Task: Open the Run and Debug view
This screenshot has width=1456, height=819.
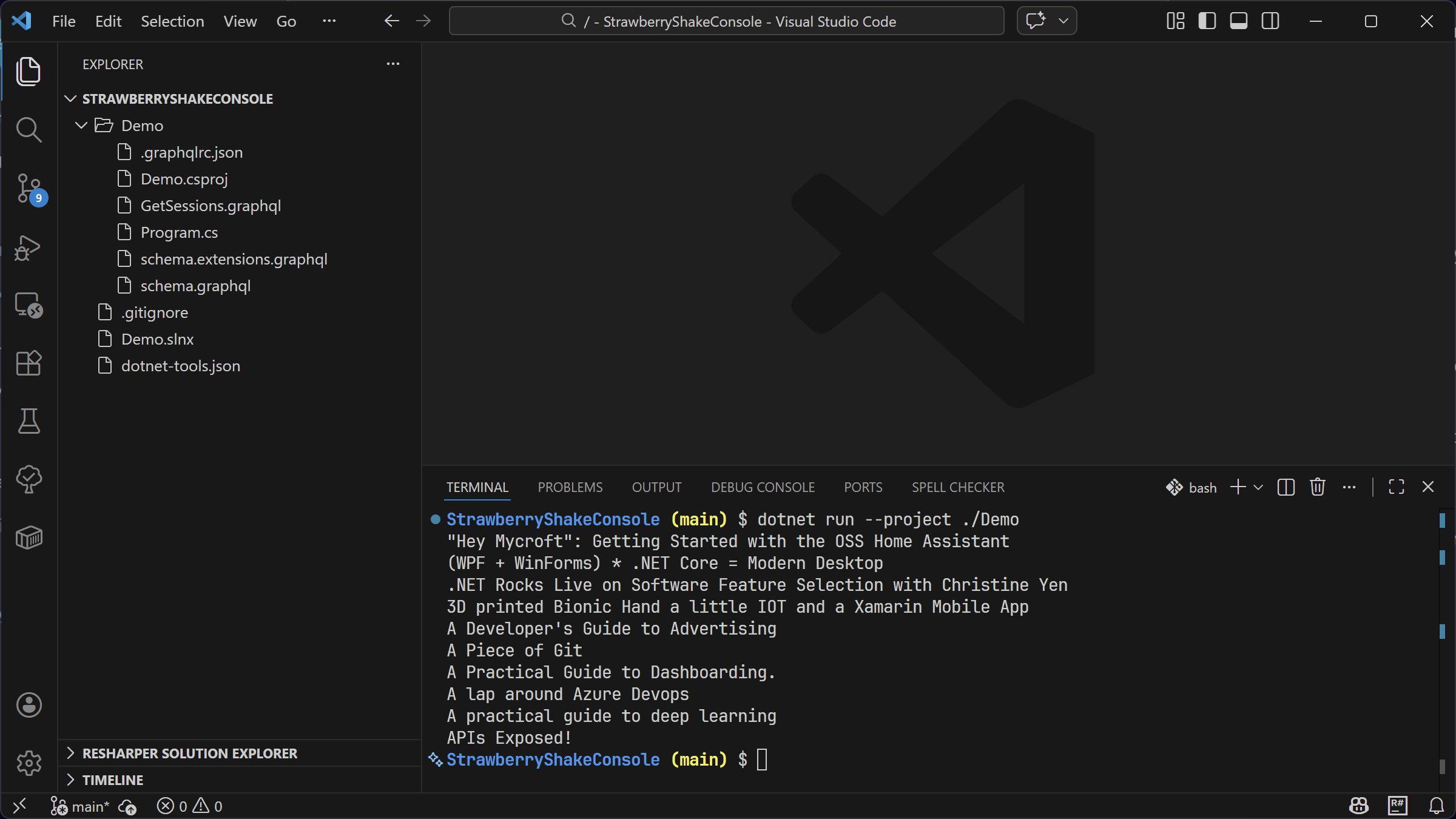Action: (x=29, y=248)
